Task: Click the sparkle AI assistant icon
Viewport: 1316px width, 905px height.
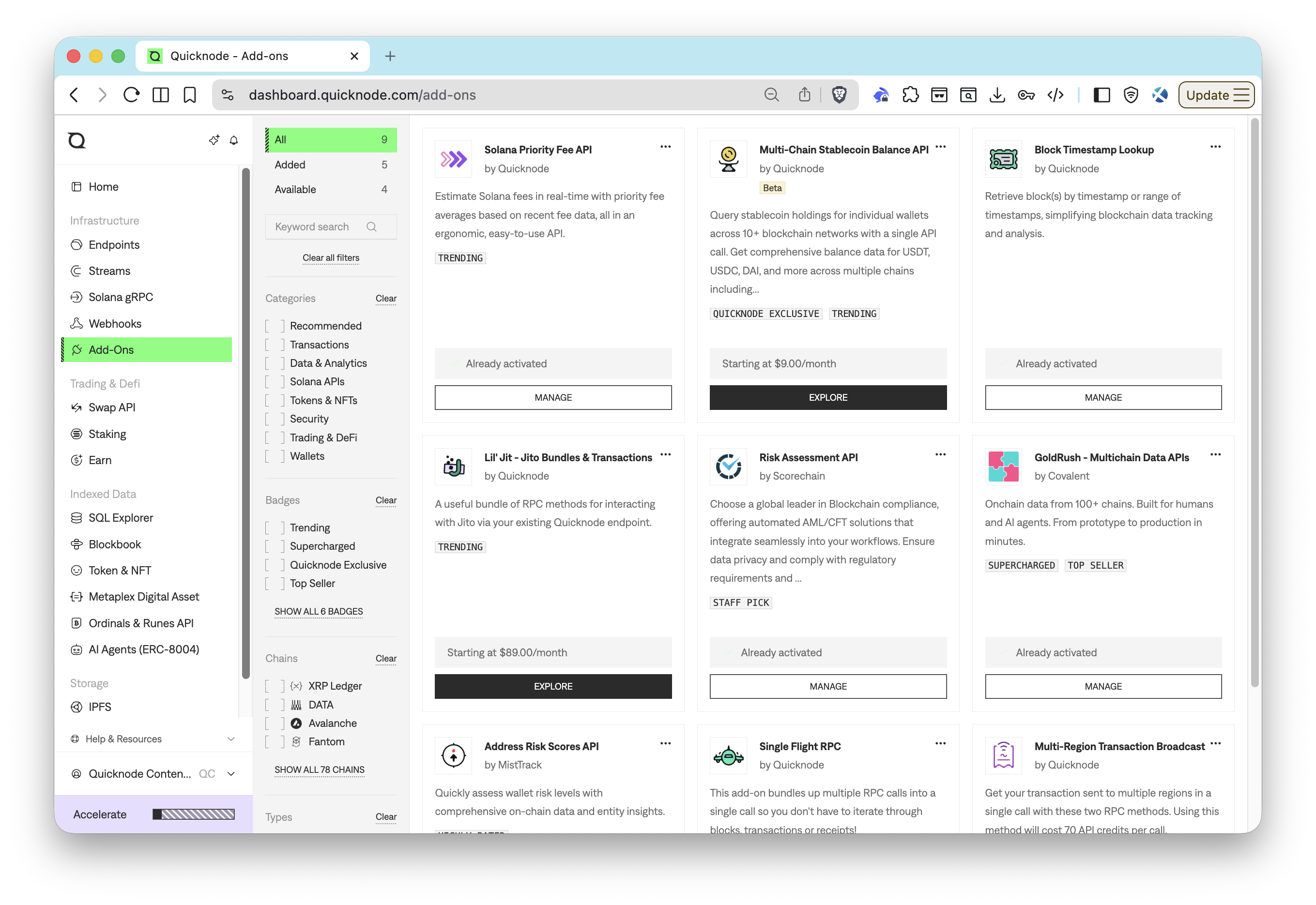Action: (214, 140)
